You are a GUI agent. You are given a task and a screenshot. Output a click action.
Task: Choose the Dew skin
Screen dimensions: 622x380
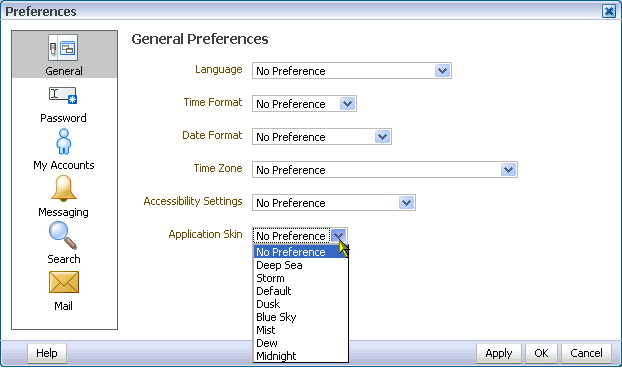click(301, 343)
